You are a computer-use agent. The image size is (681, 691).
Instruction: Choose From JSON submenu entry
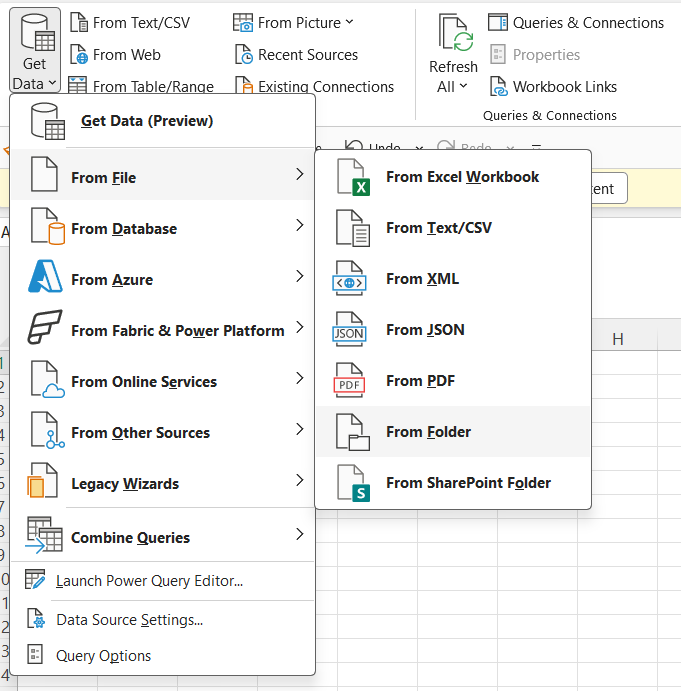pyautogui.click(x=453, y=330)
